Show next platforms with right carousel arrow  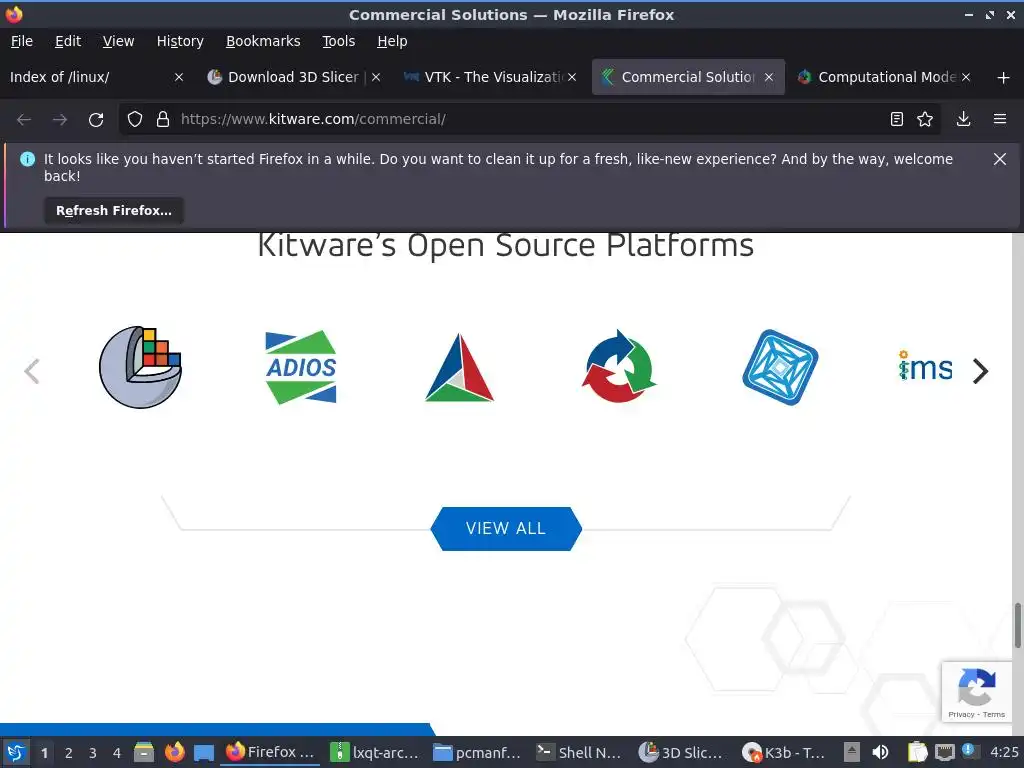(980, 371)
